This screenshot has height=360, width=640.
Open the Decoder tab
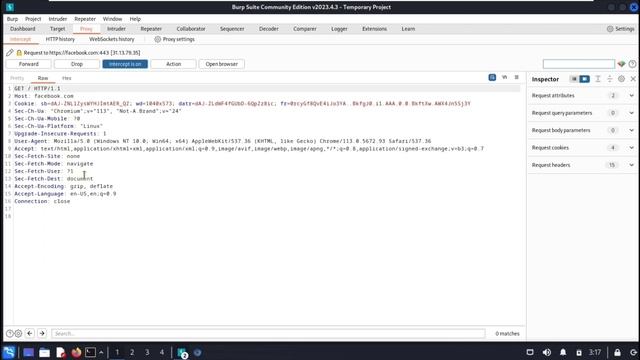pos(269,29)
